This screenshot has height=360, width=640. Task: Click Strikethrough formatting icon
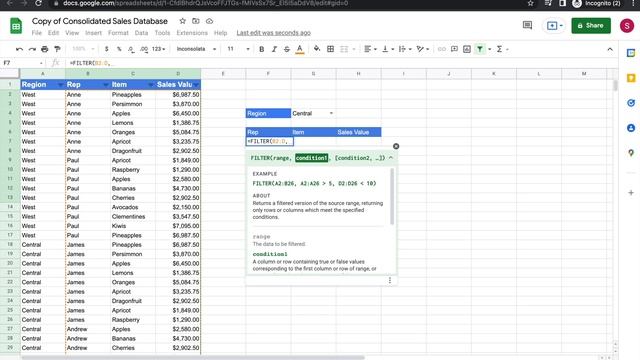click(287, 49)
